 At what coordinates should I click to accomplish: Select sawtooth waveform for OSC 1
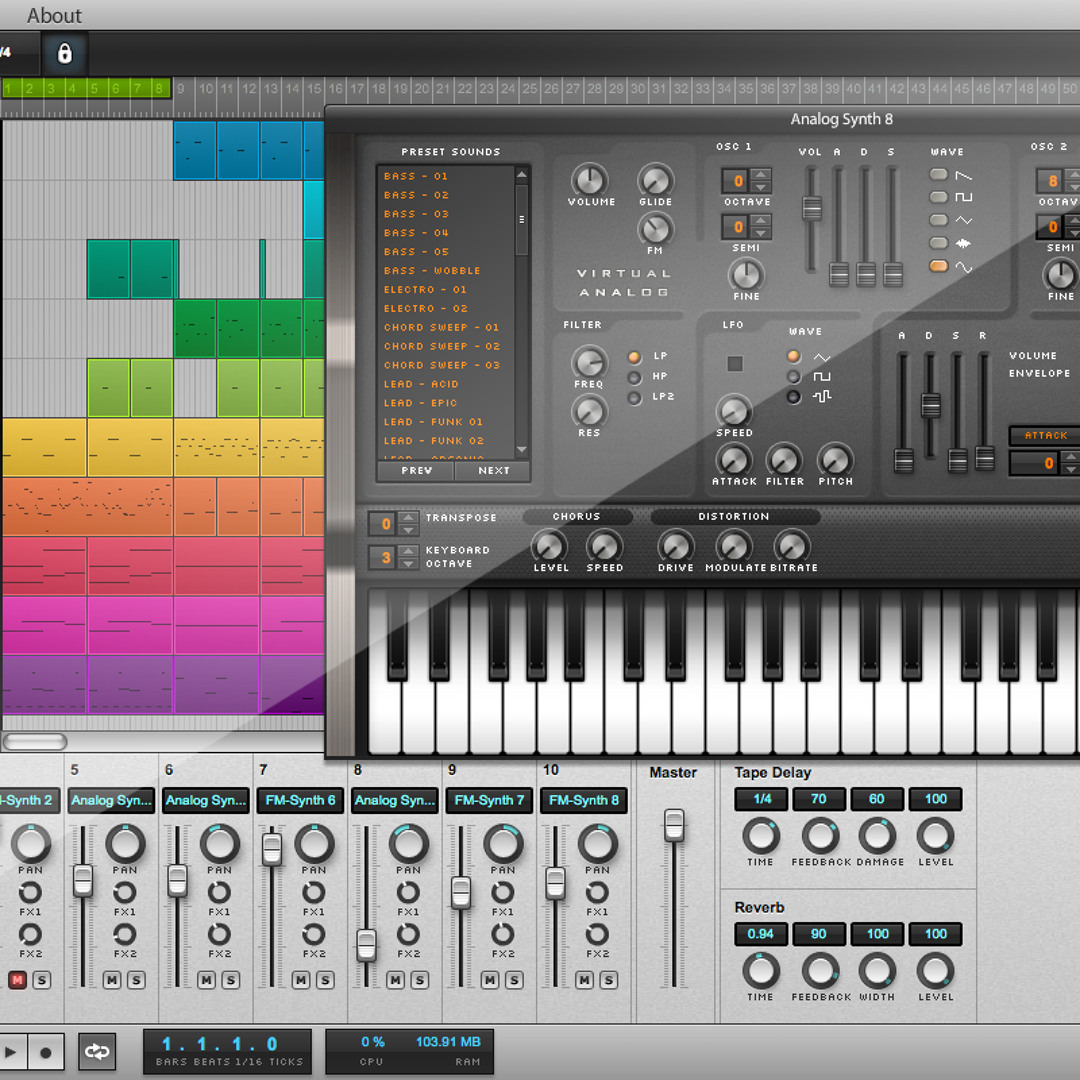939,175
